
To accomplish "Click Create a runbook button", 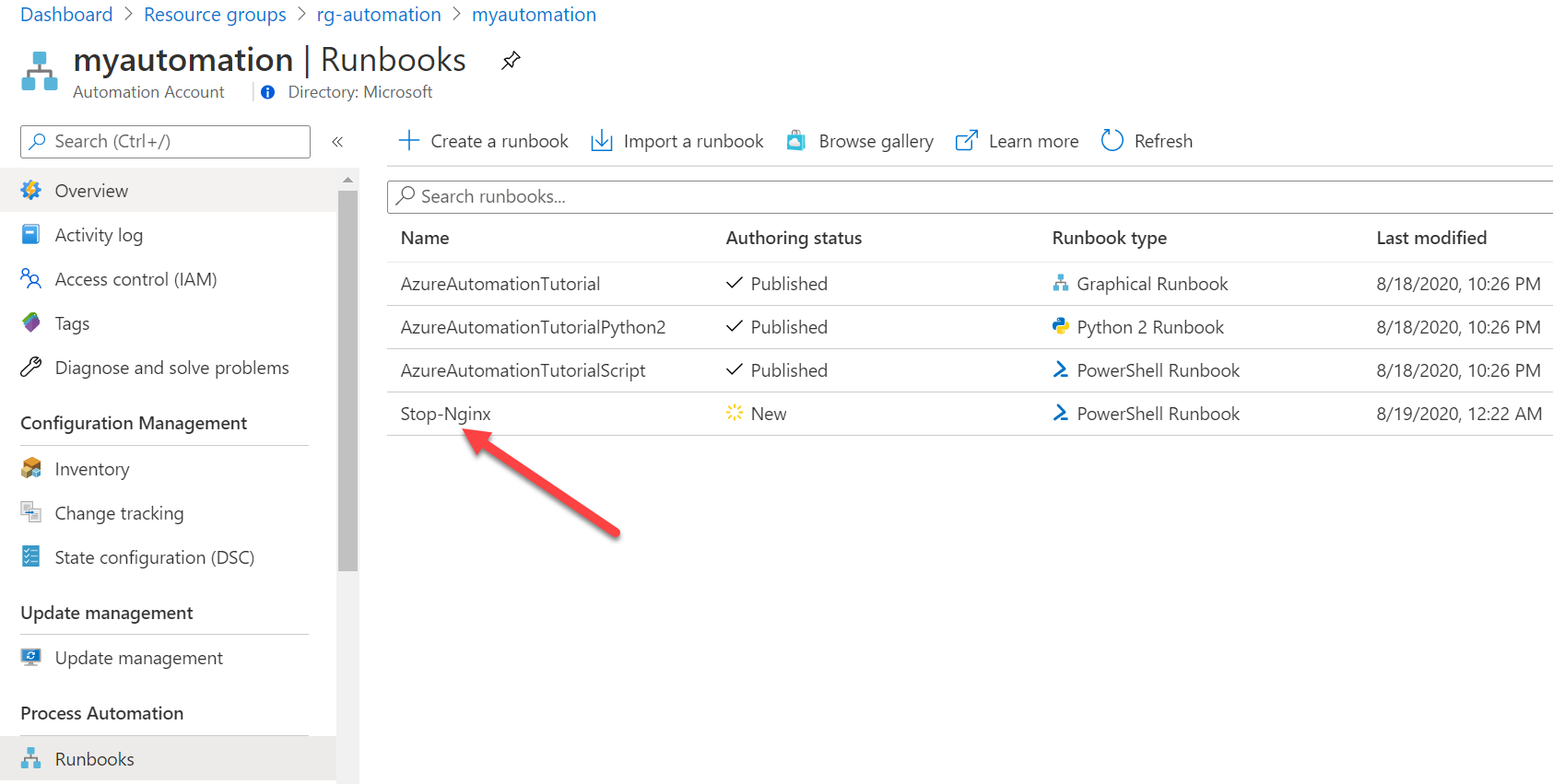I will [483, 141].
